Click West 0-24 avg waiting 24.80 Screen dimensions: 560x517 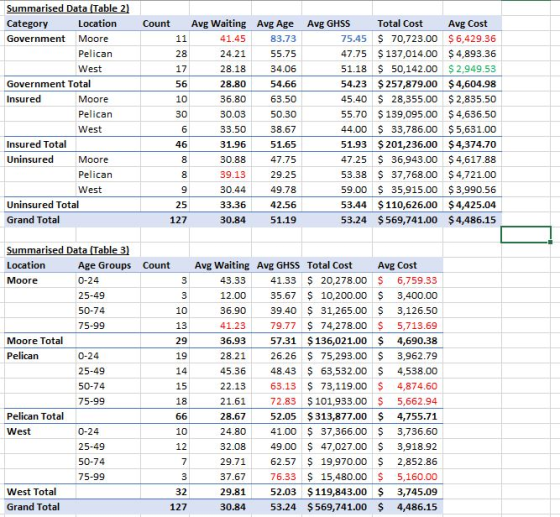(232, 431)
